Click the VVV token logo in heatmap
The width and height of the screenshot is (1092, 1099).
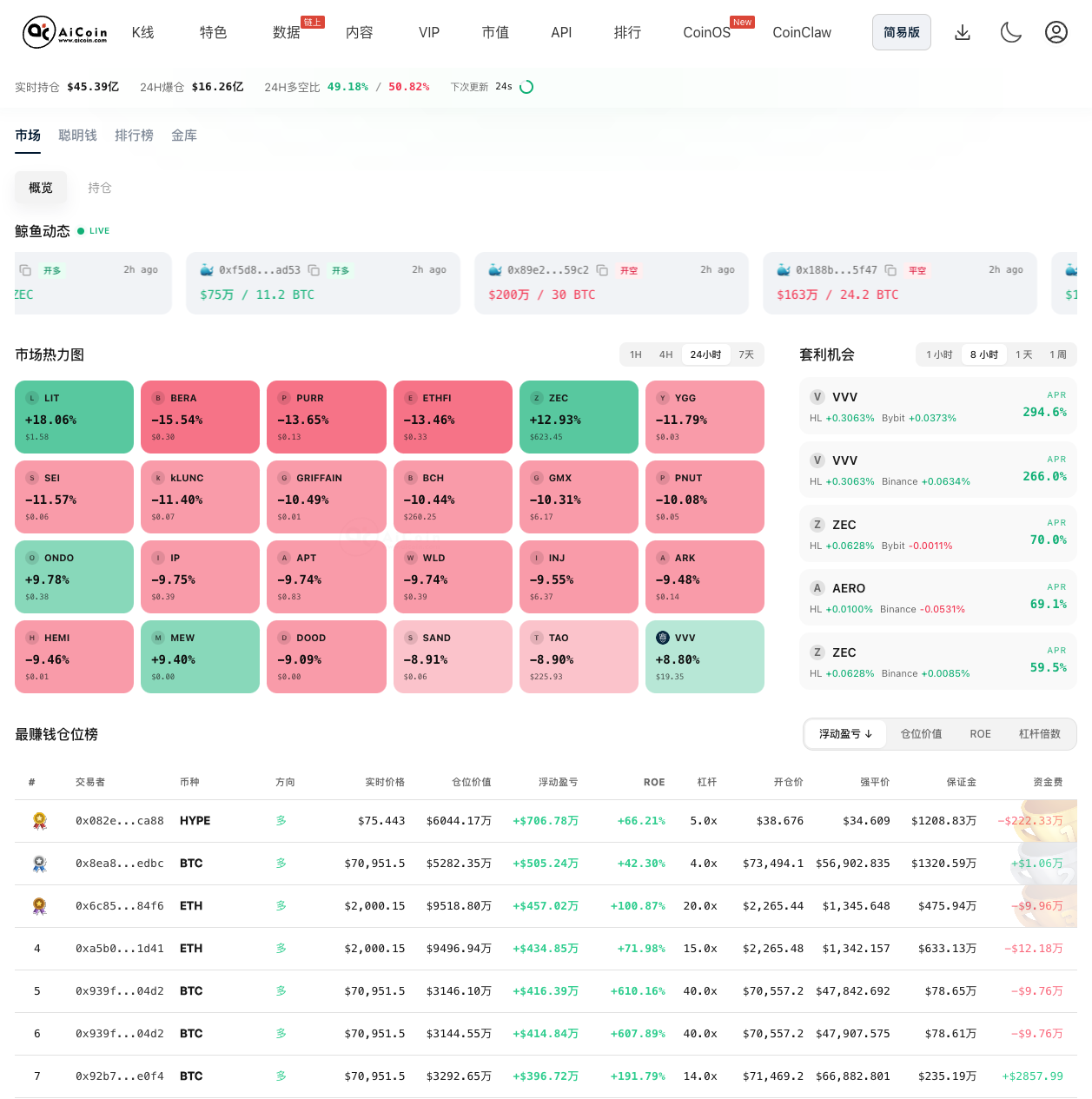point(662,638)
